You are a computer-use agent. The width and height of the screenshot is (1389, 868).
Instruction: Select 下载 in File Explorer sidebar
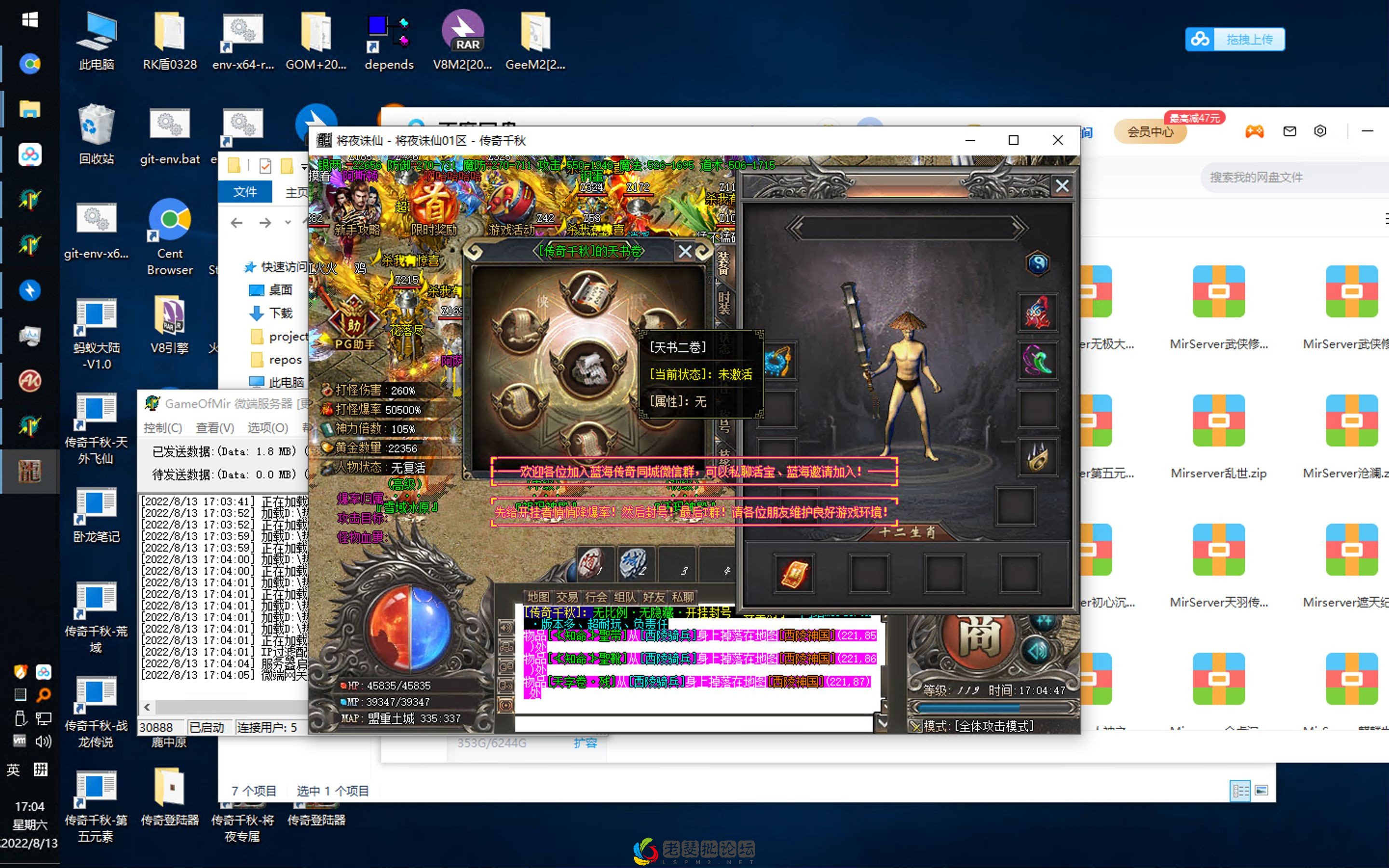[x=272, y=313]
